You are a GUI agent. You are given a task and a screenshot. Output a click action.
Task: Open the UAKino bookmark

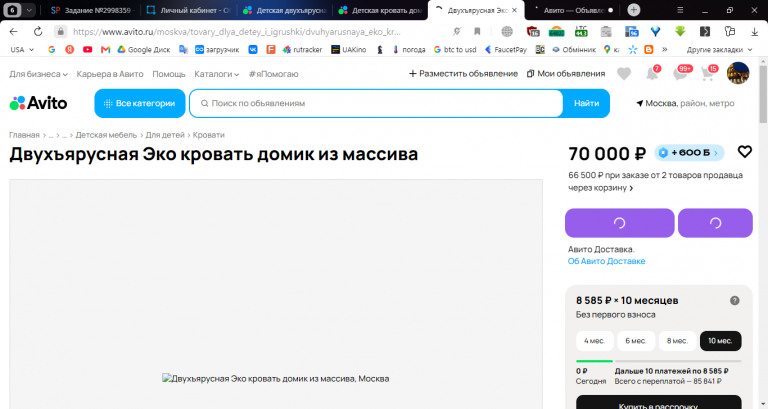[x=349, y=49]
